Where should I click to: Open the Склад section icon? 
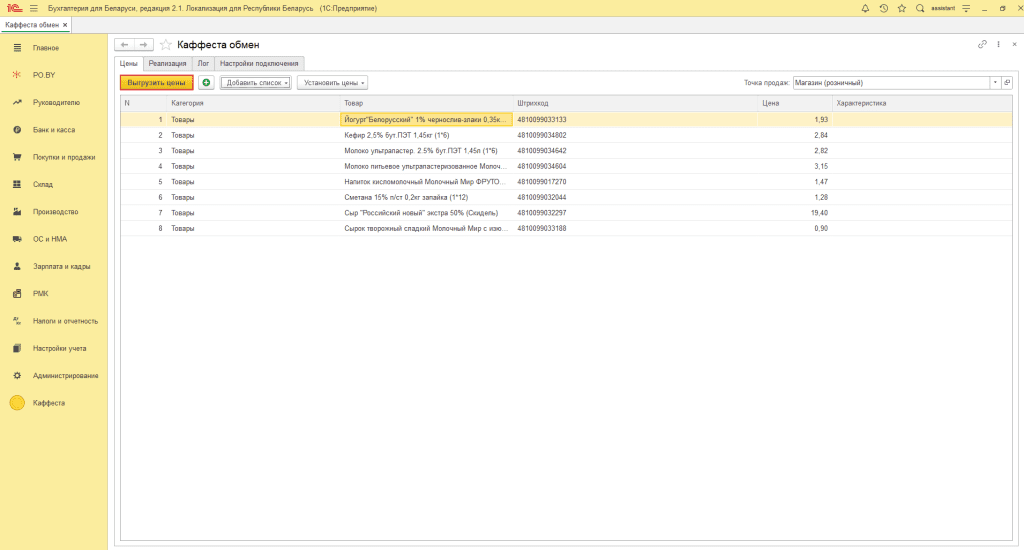[17, 184]
